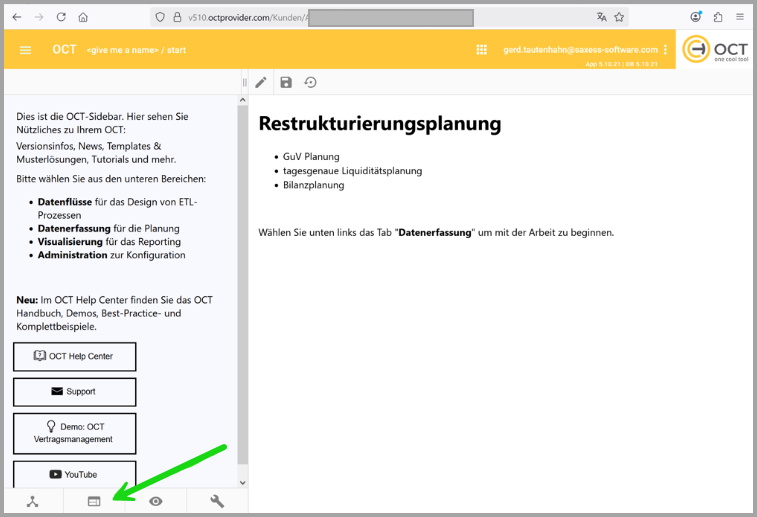The image size is (757, 517).
Task: Click the shield tracking protection icon
Action: [160, 17]
